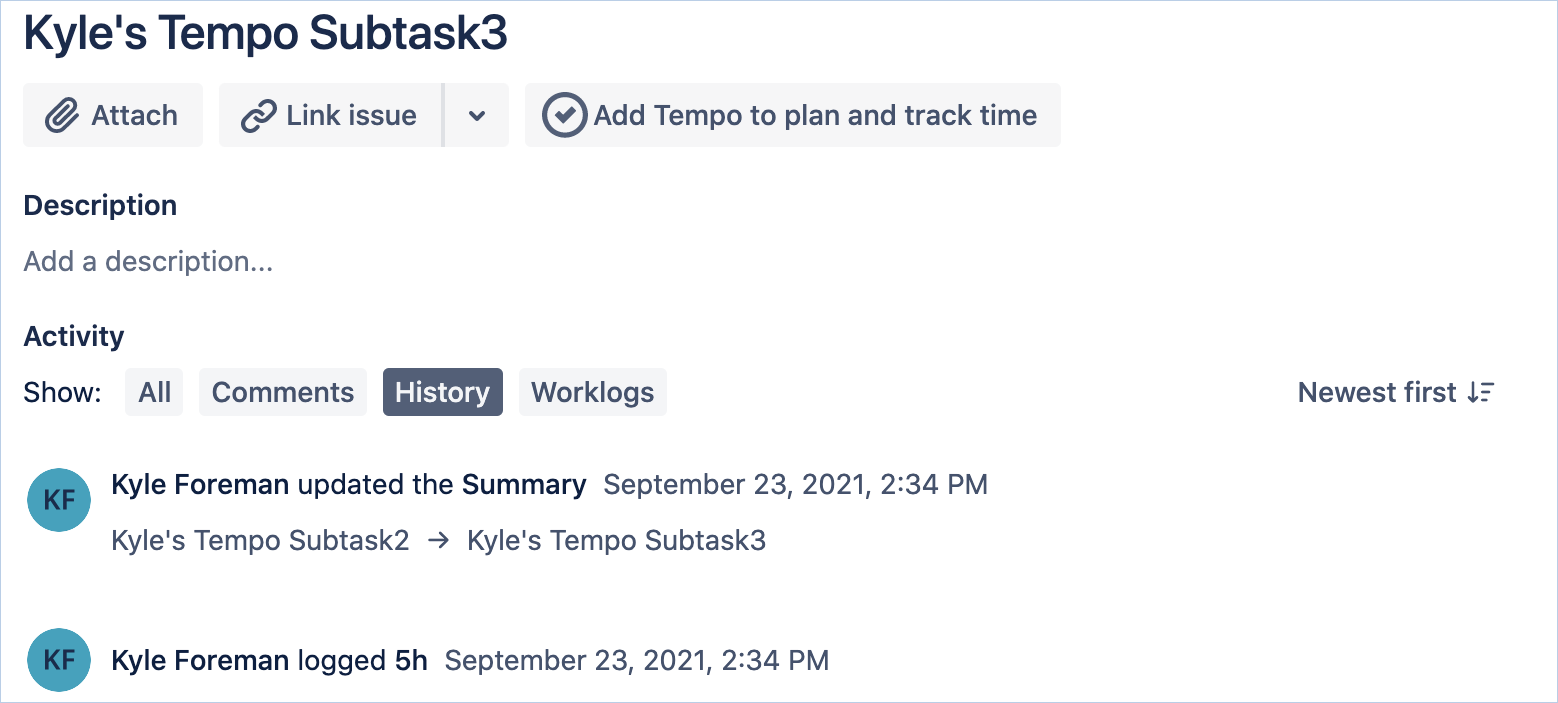The image size is (1558, 703).
Task: Toggle the Worklogs activity filter
Action: [592, 392]
